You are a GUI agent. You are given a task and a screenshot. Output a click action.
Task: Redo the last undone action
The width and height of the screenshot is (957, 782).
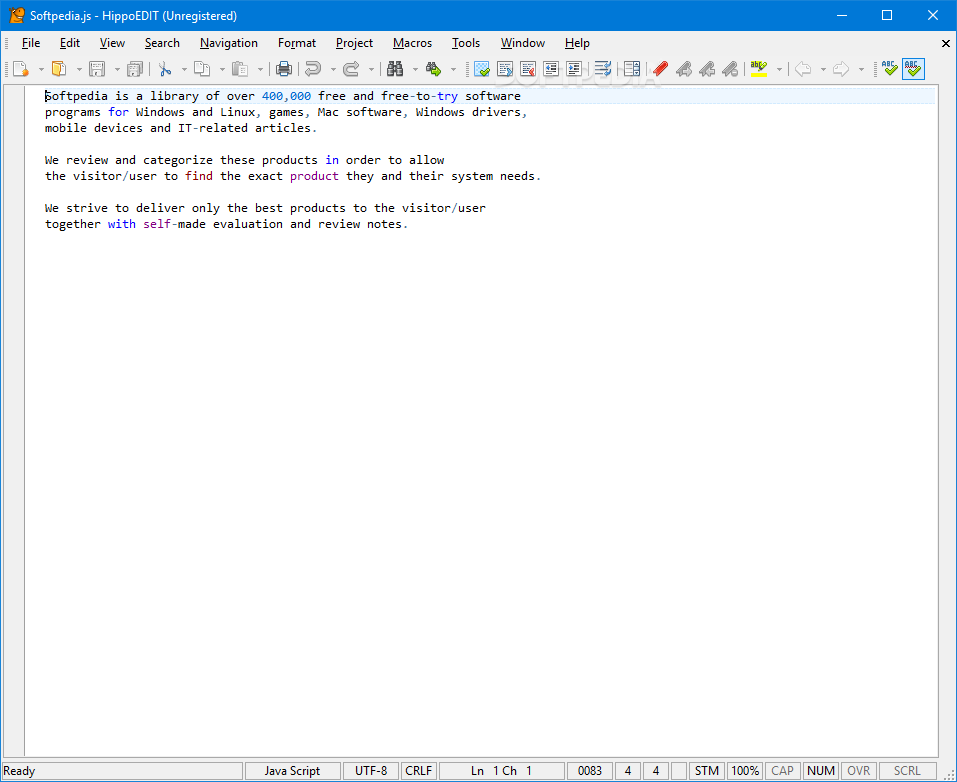[x=351, y=69]
